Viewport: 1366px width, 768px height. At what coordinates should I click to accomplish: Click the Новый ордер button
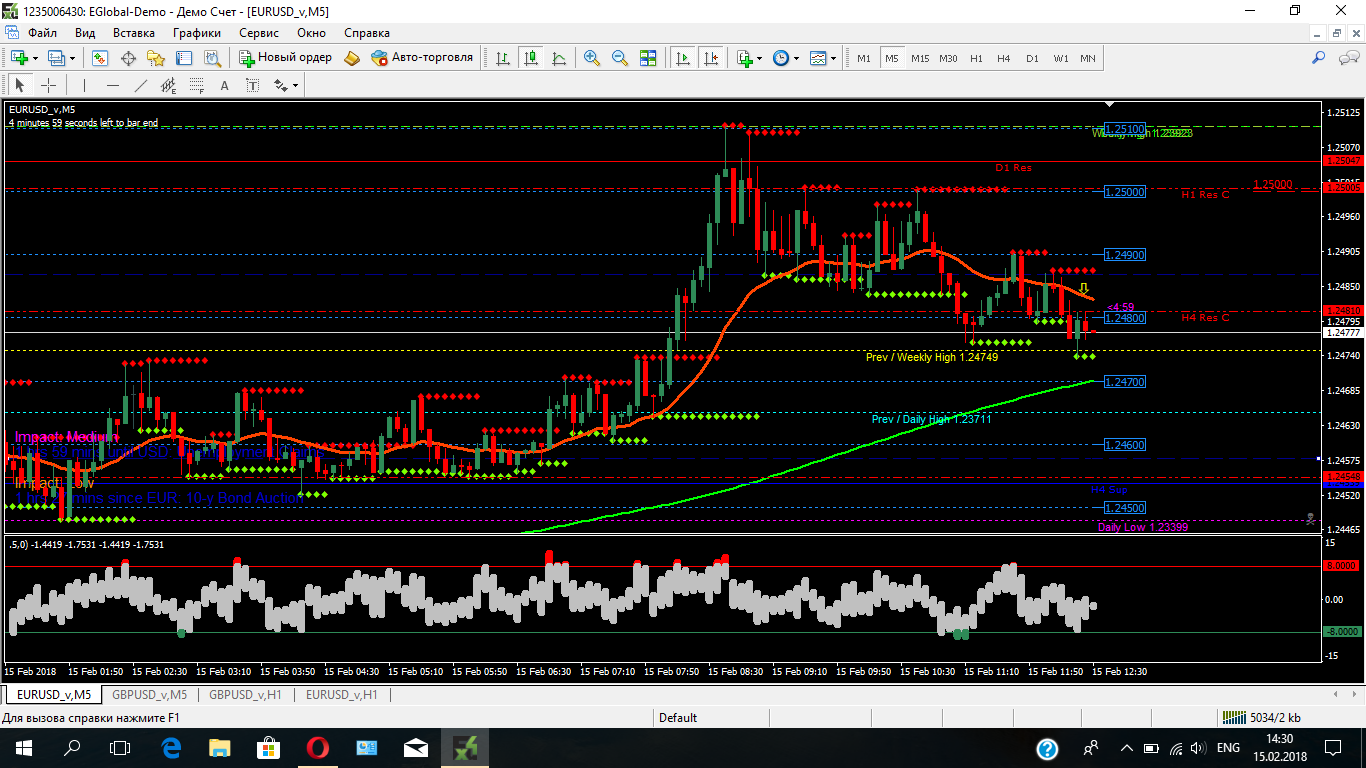click(285, 58)
